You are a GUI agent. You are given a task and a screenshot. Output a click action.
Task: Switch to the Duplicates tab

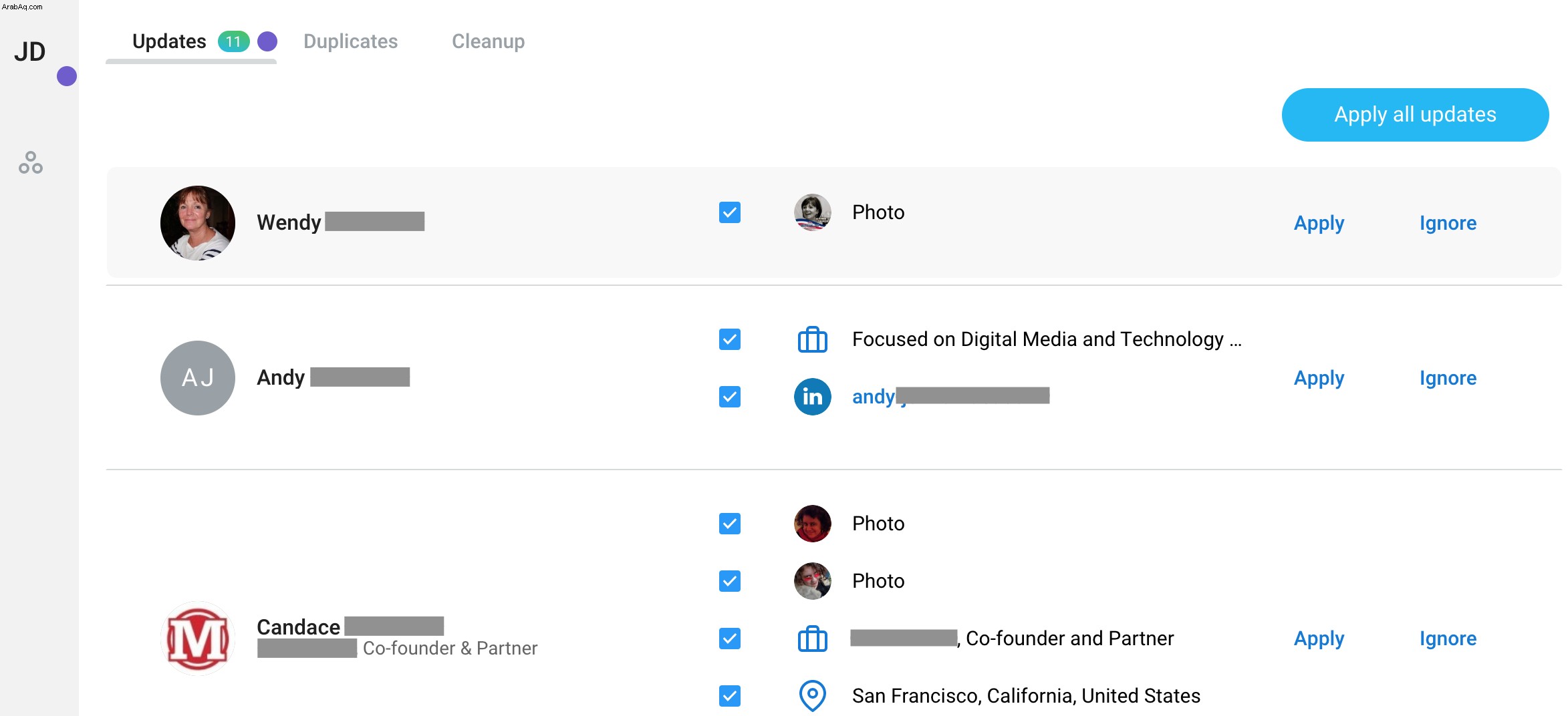pos(350,41)
